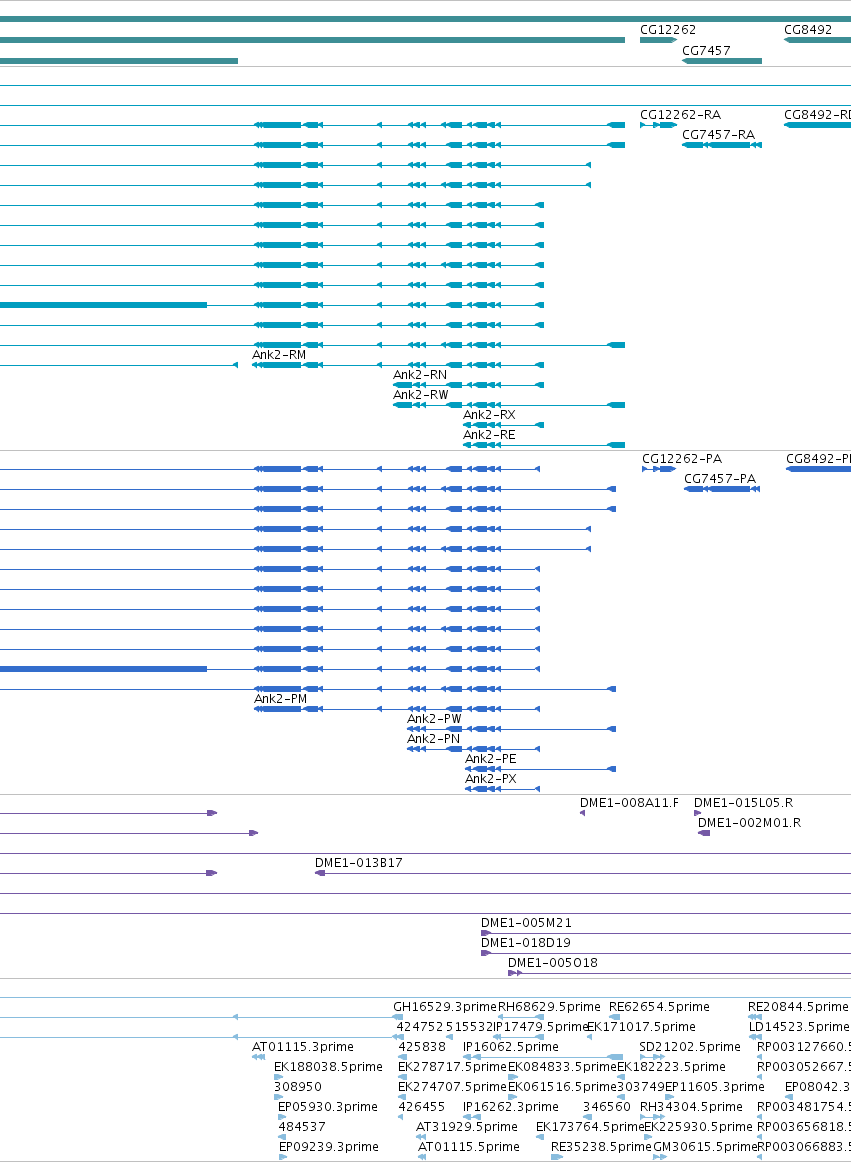
Task: Click the LD14523.5prime EST label
Action: pyautogui.click(x=798, y=1027)
